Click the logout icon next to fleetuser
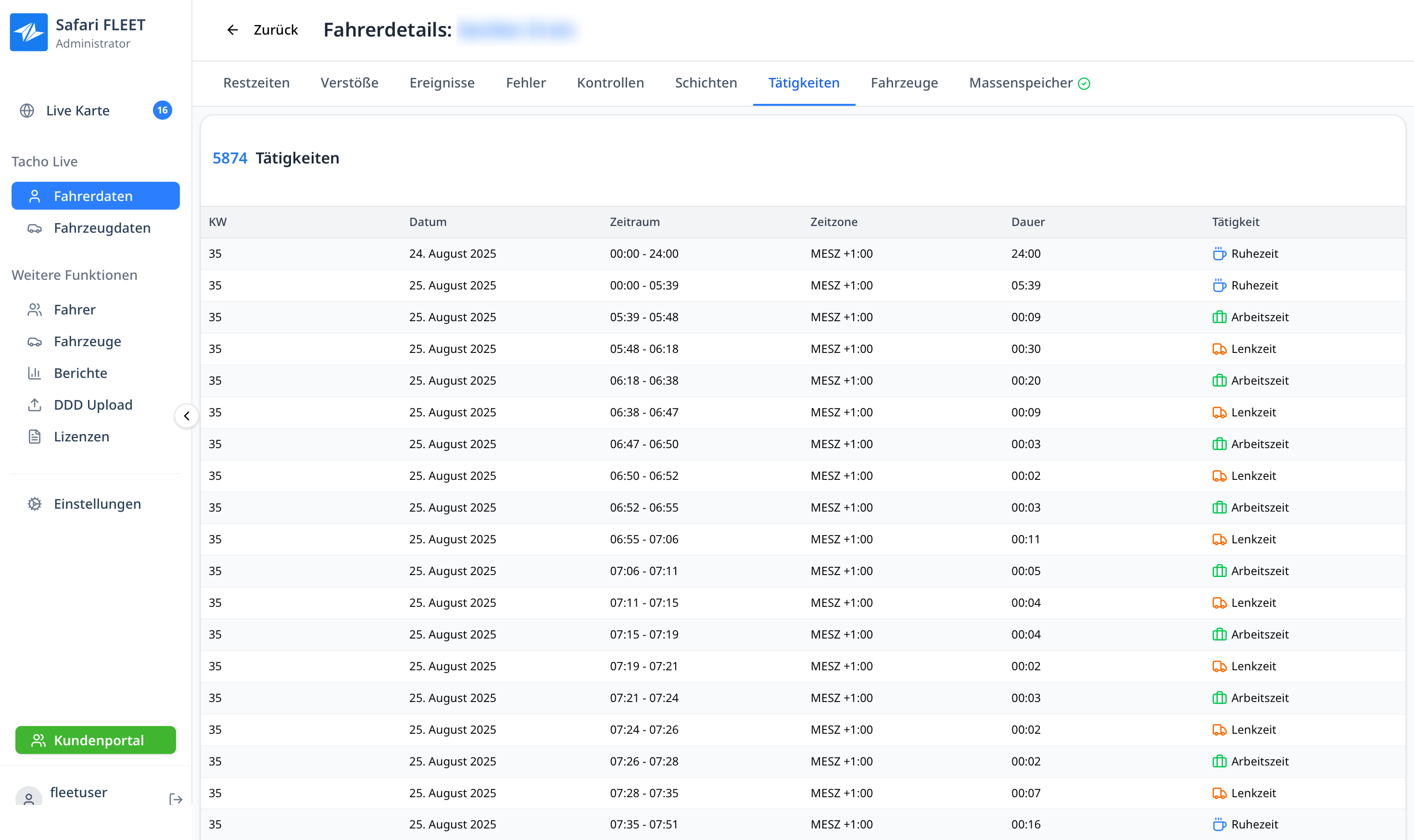This screenshot has width=1414, height=840. click(x=176, y=799)
